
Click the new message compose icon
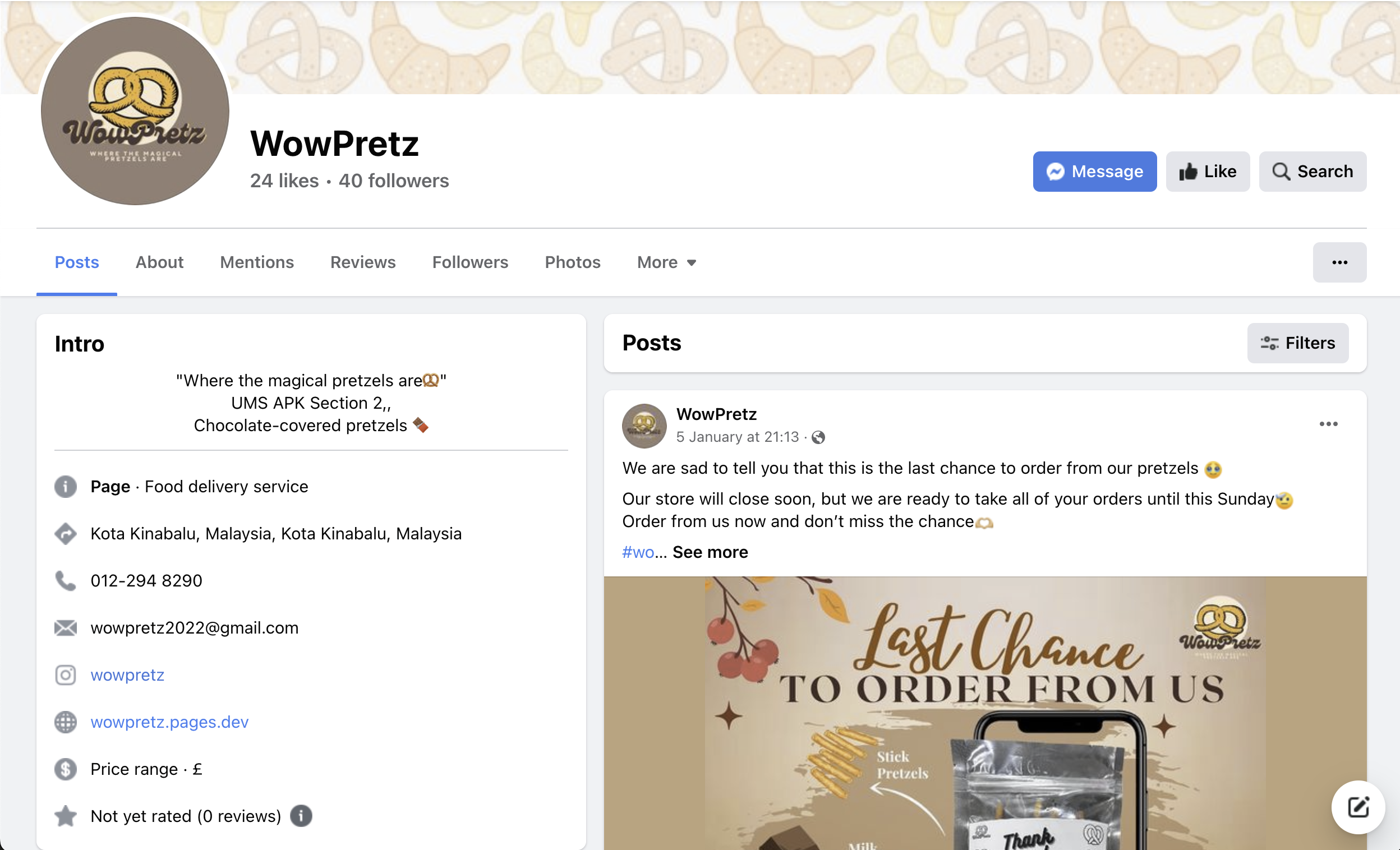[1357, 807]
